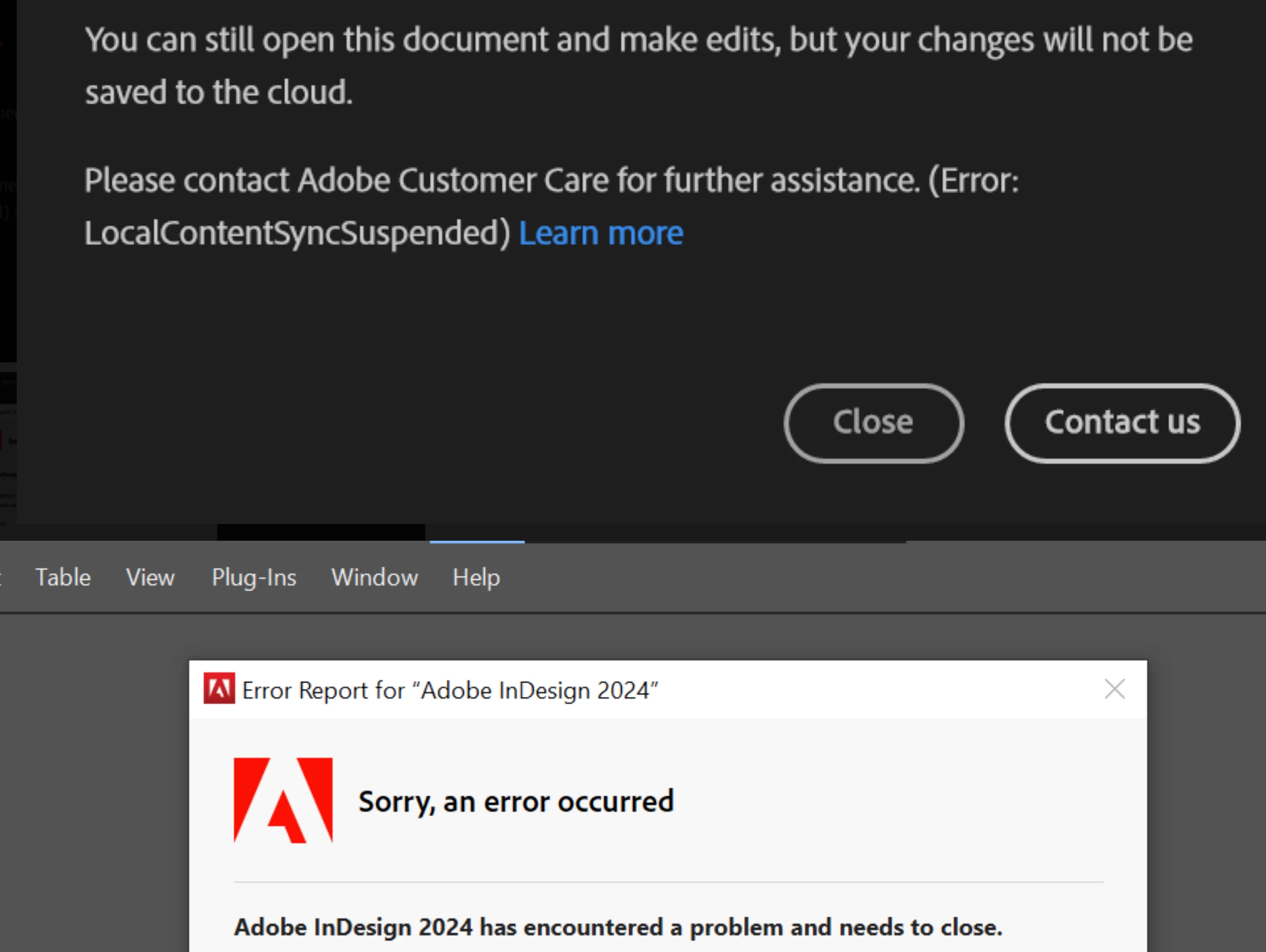Open the Help menu

[x=476, y=577]
